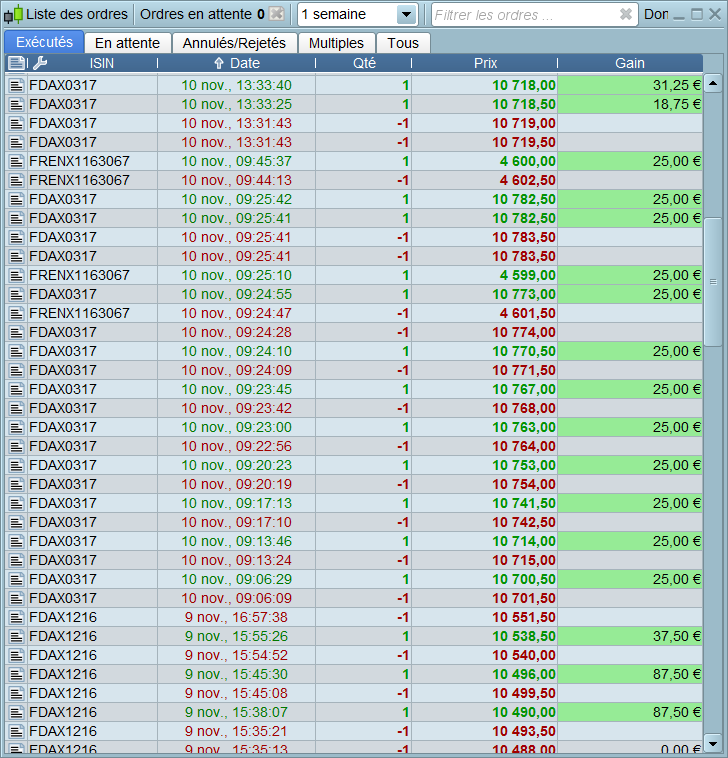Click price 4 600,00 cell

(484, 161)
